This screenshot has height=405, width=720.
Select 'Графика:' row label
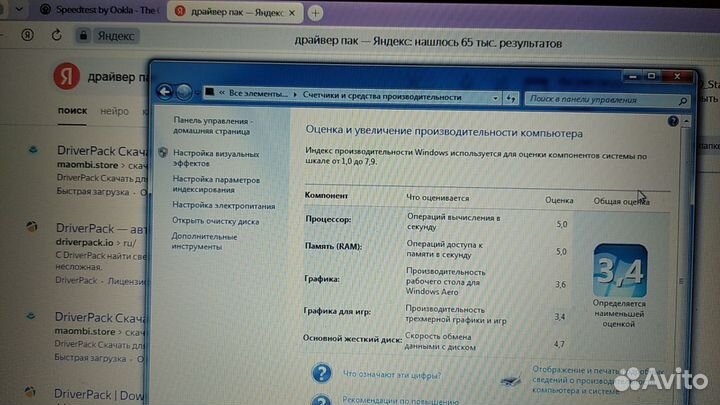point(321,279)
